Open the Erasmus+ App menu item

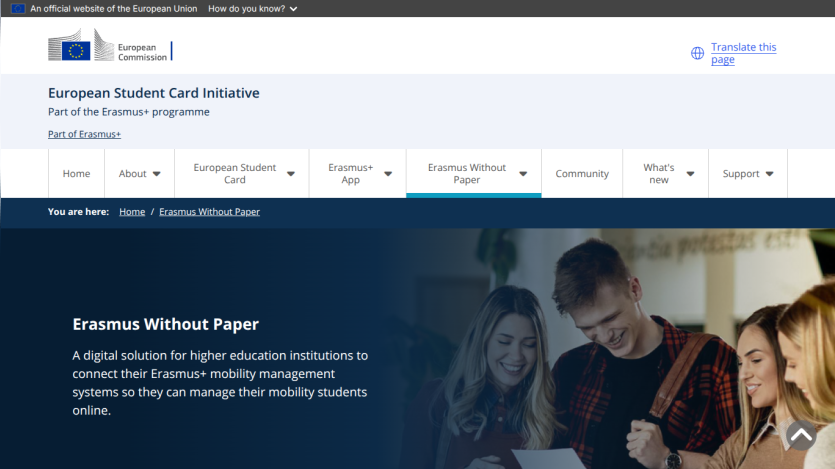pyautogui.click(x=350, y=174)
